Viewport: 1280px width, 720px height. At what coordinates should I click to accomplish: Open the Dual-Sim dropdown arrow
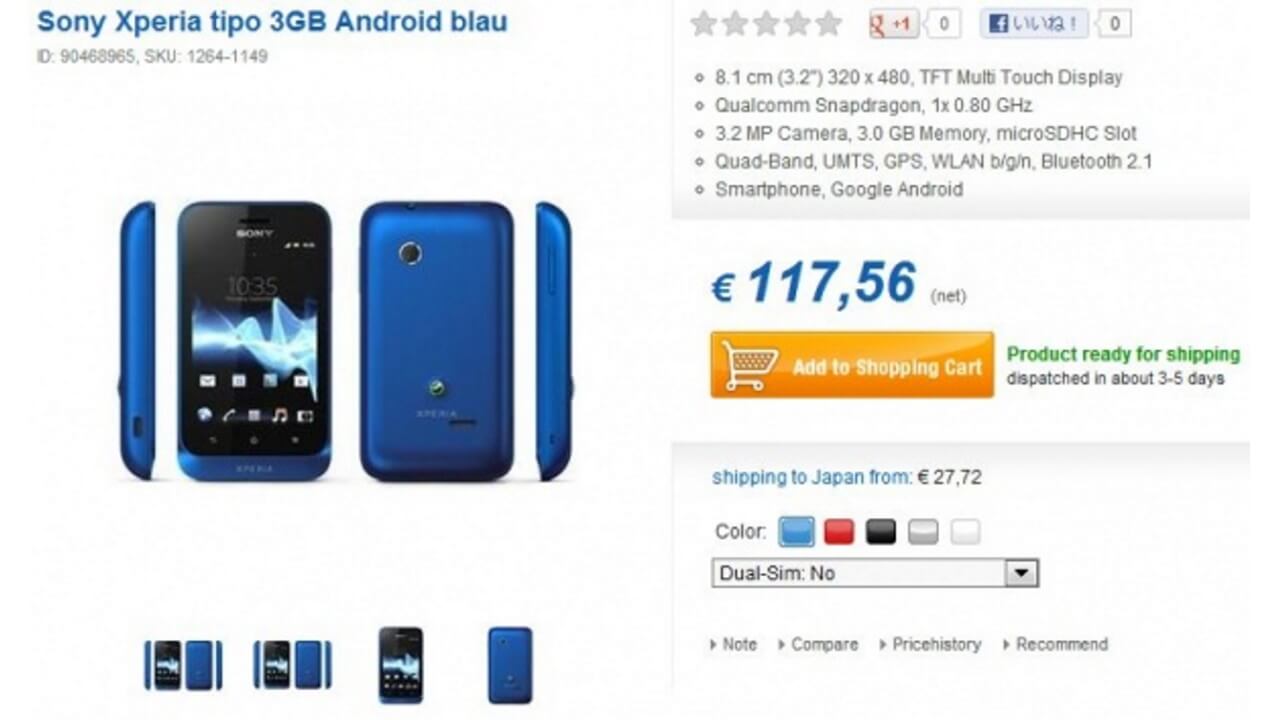click(x=1021, y=573)
